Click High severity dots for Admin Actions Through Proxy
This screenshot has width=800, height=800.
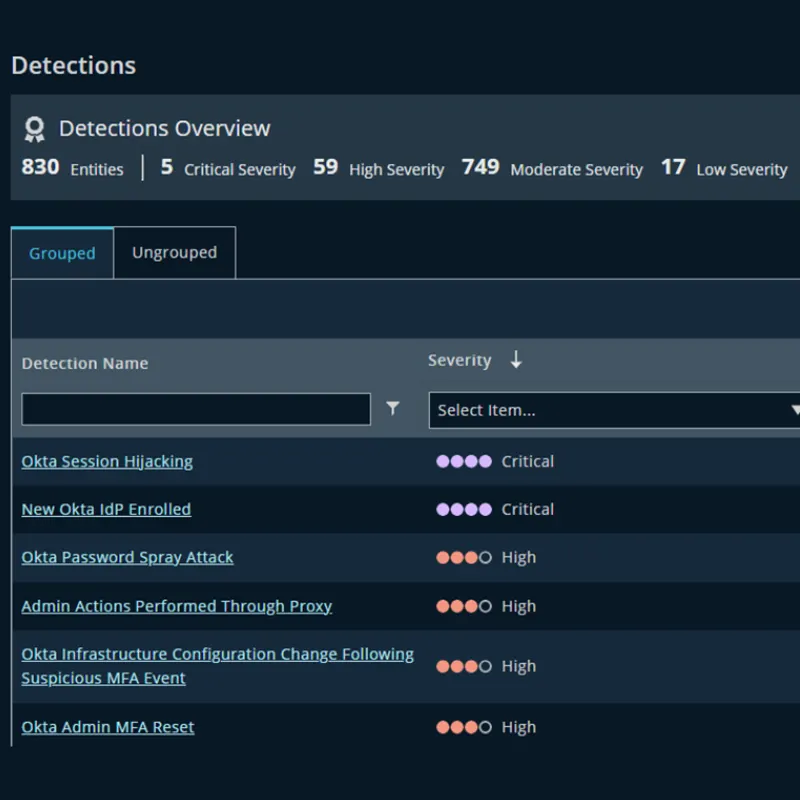point(464,606)
